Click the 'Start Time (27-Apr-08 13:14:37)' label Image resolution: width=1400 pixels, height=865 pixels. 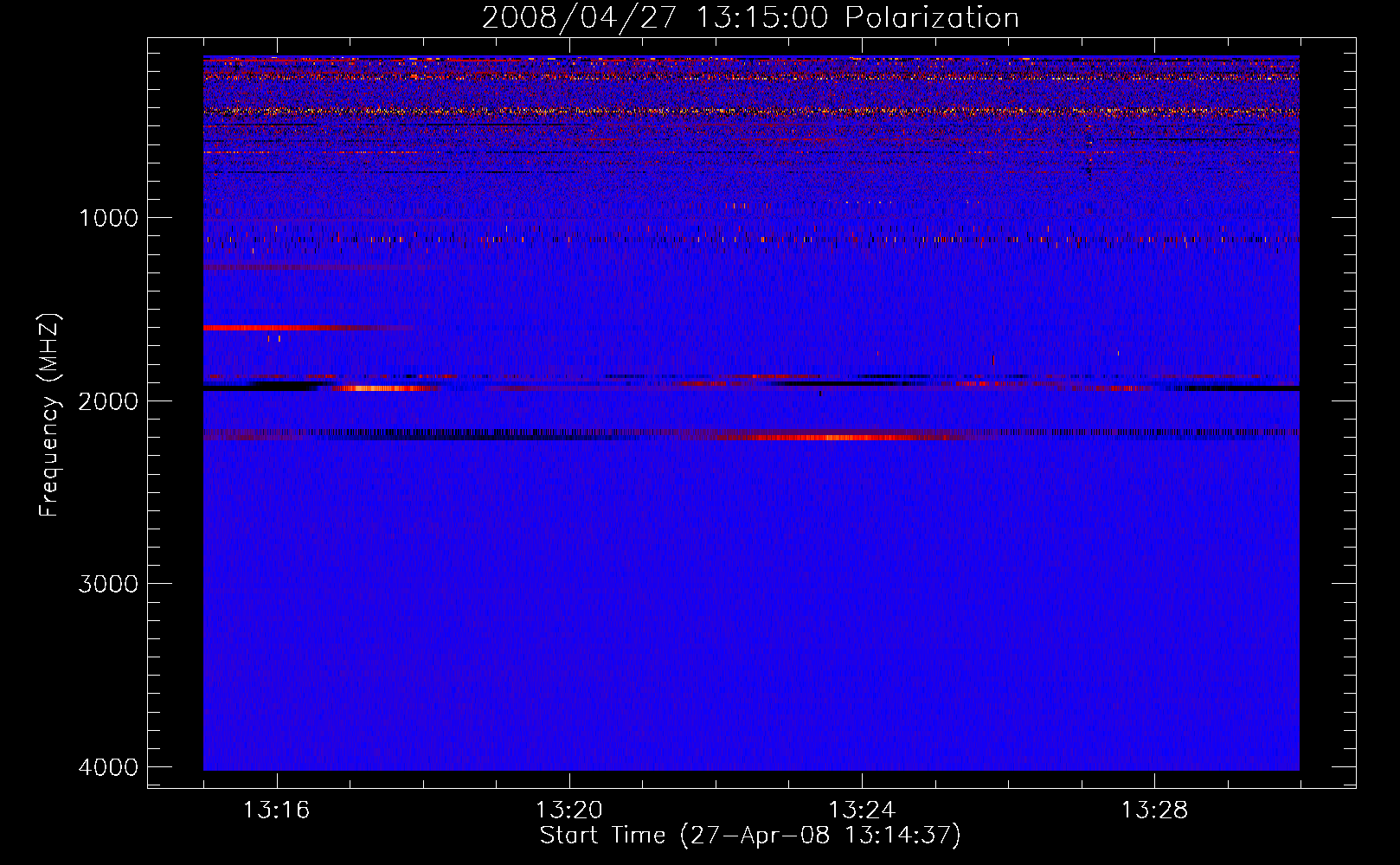[x=750, y=836]
